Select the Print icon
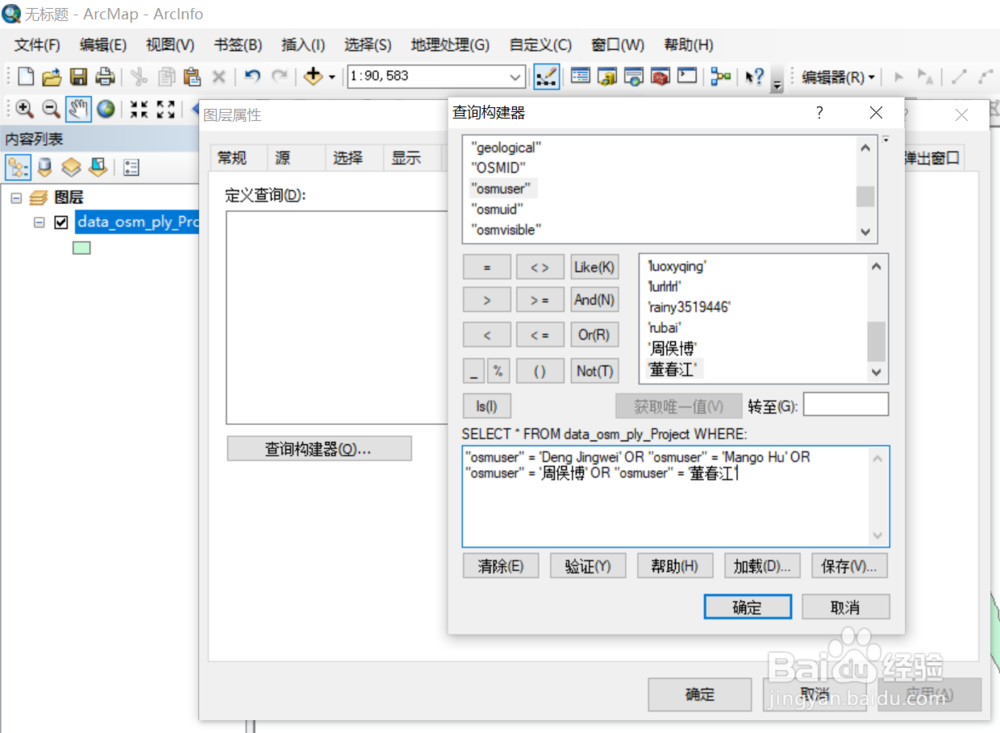The width and height of the screenshot is (1000, 733). 104,75
